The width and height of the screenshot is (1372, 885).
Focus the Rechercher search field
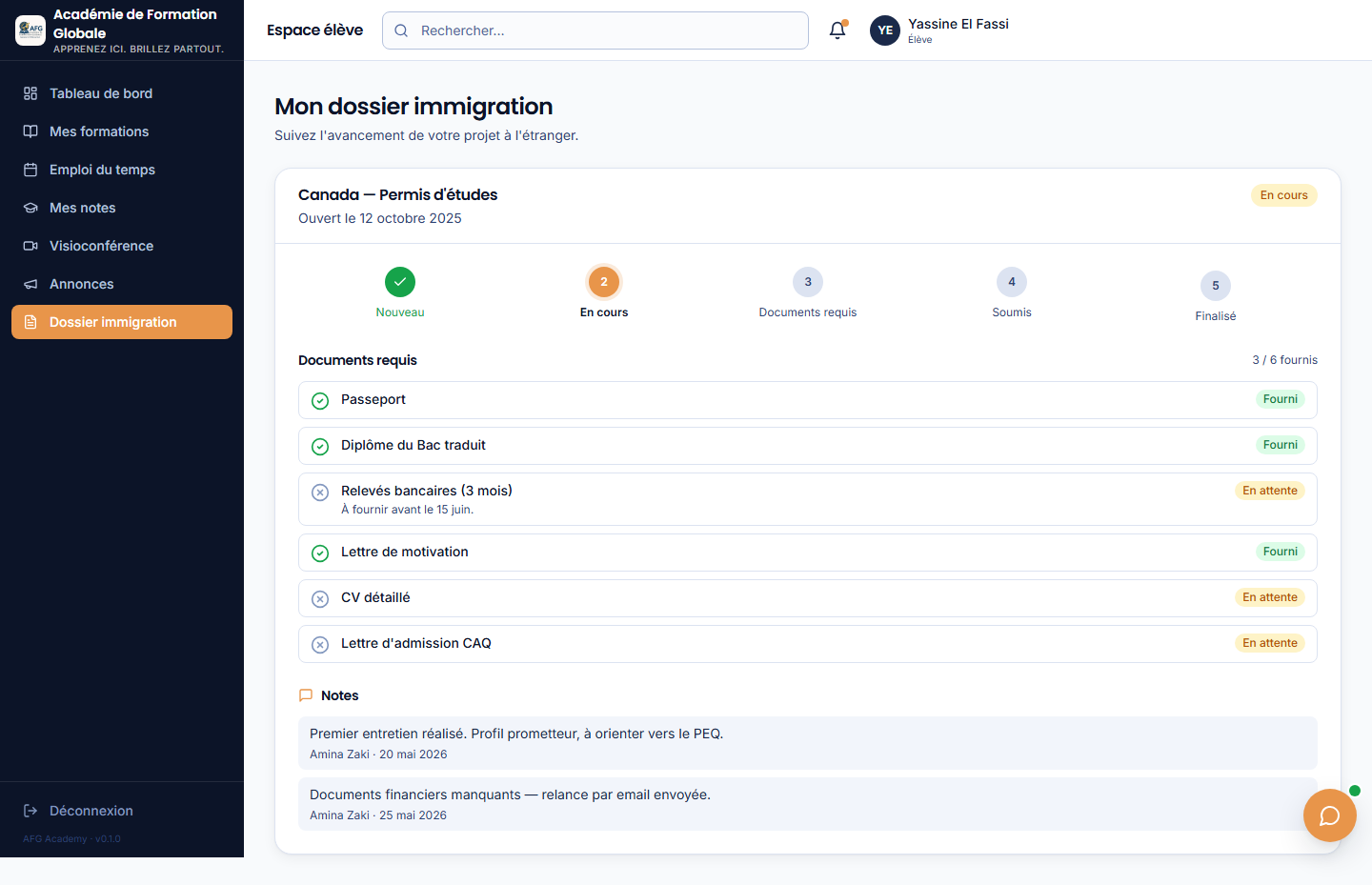(595, 30)
